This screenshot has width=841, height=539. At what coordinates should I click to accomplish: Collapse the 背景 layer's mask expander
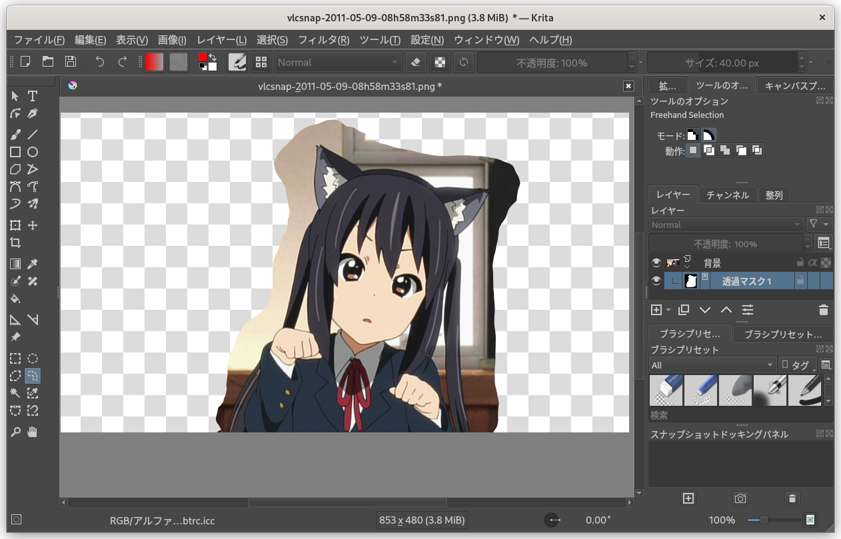[x=687, y=267]
